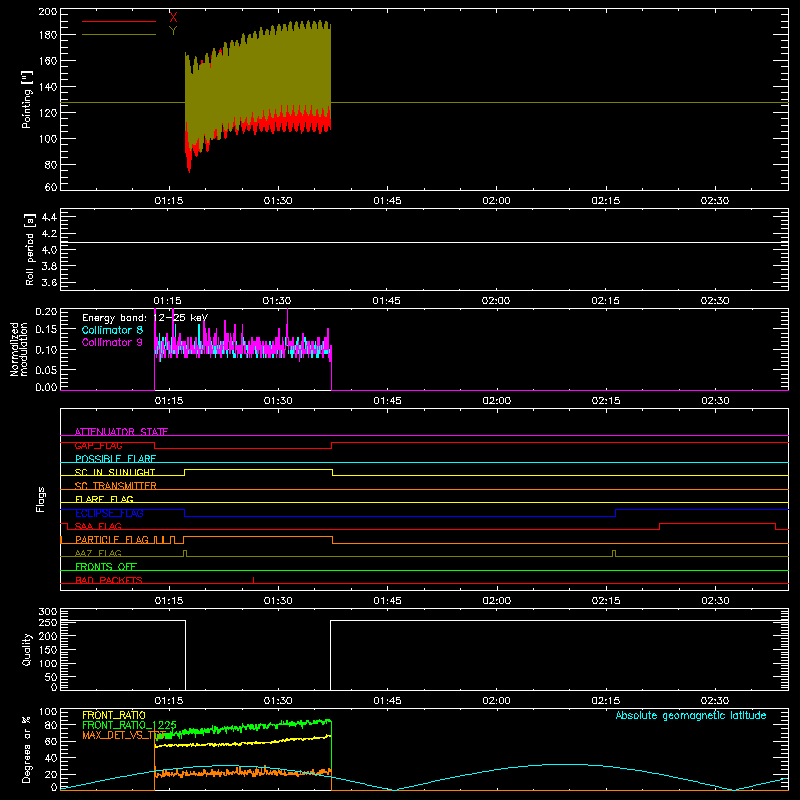Select the ECLIPSE_FLAG label
Screen dimensions: 800x800
(109, 513)
